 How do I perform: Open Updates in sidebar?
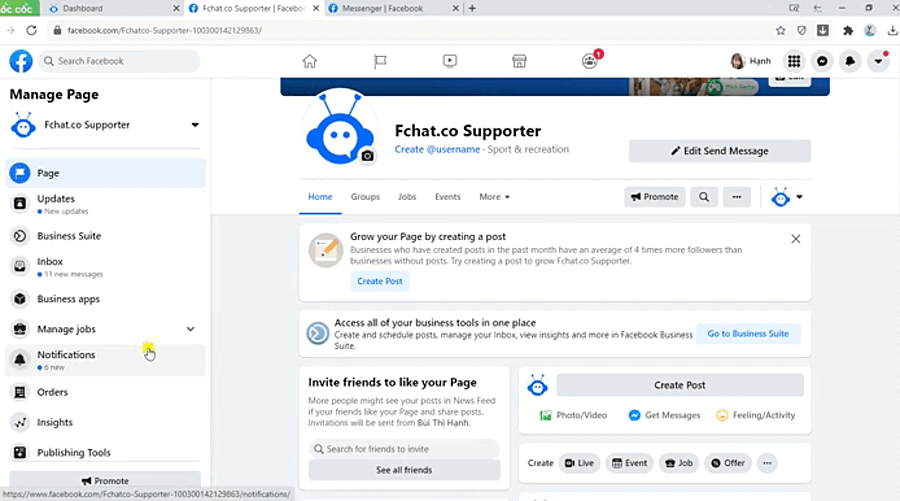click(x=106, y=204)
